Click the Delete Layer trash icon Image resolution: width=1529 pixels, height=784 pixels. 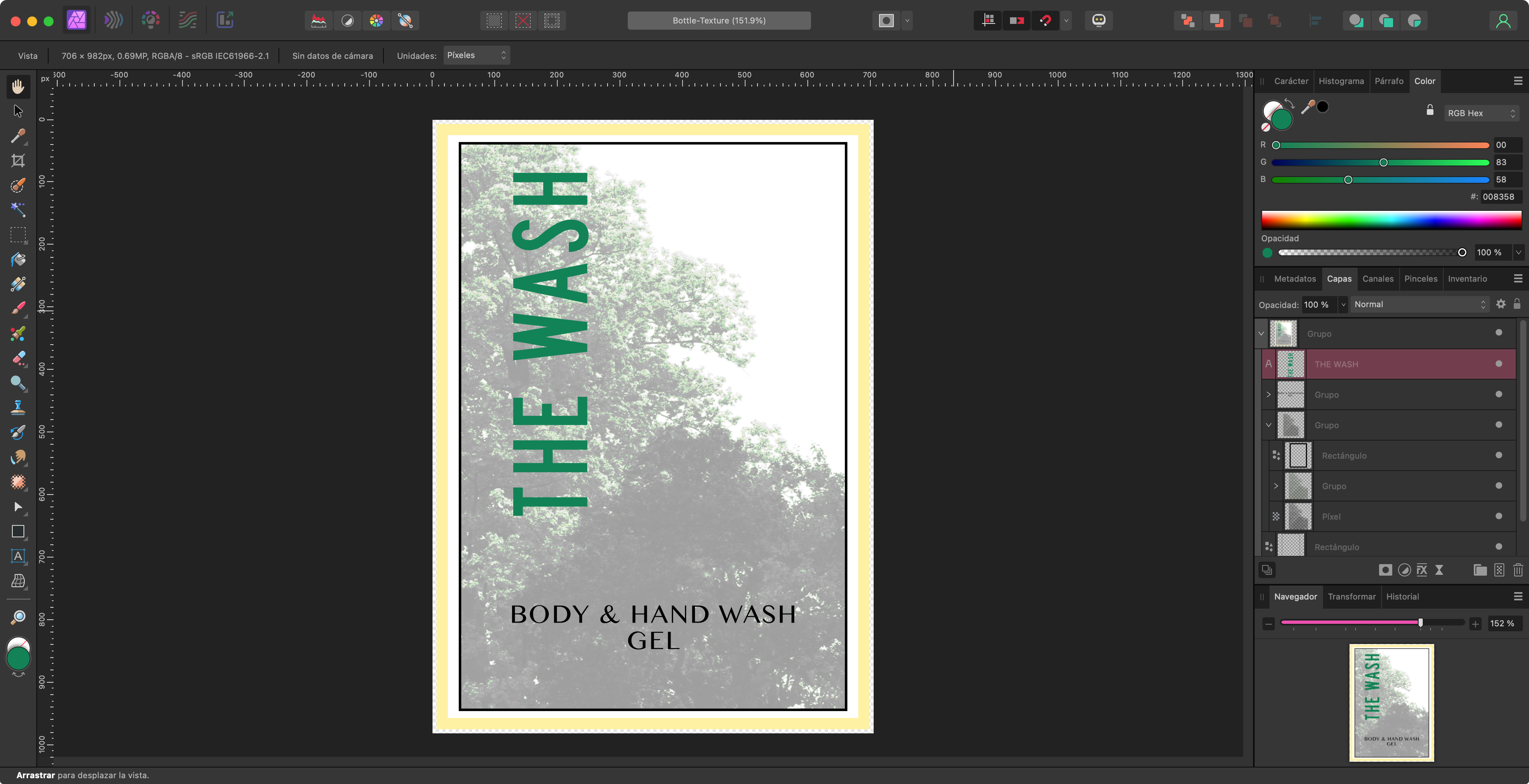tap(1518, 570)
